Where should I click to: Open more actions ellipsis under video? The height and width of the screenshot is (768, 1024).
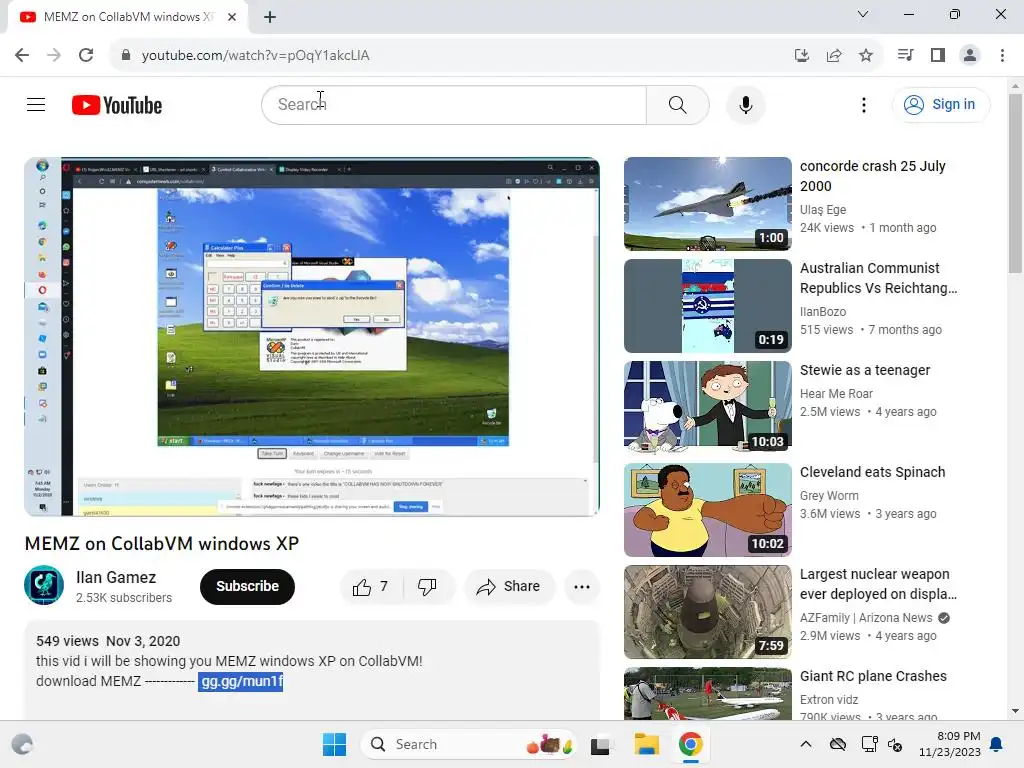point(582,586)
